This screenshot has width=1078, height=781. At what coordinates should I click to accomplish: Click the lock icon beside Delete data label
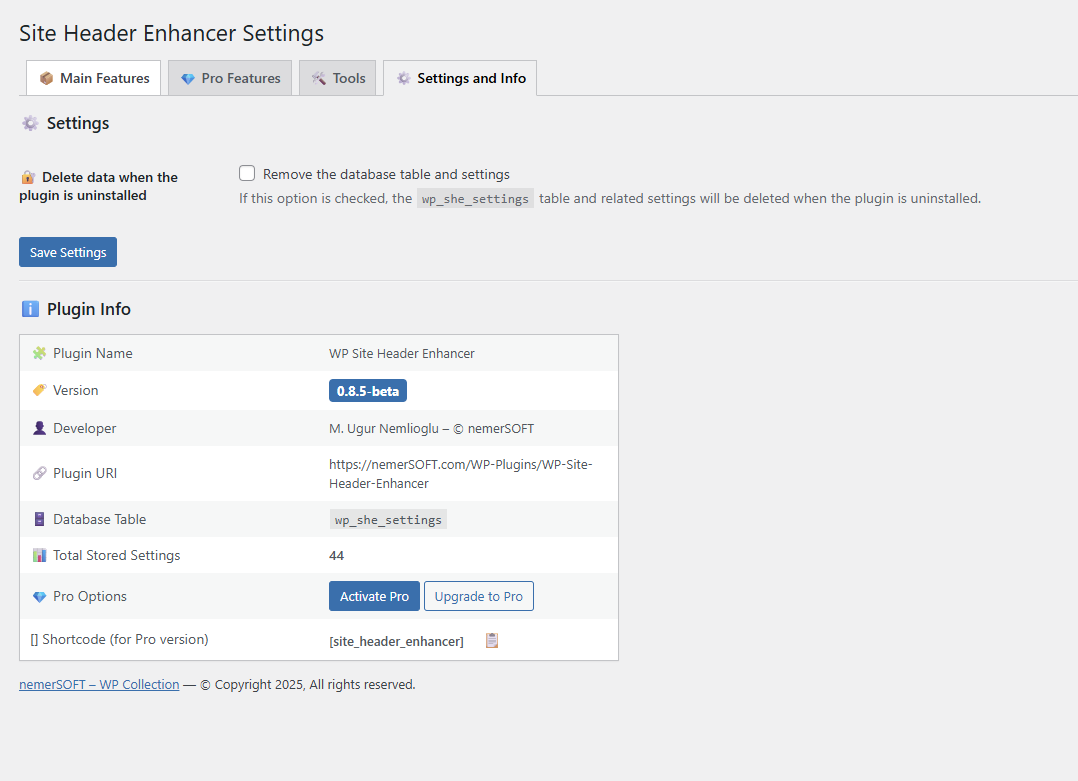click(26, 176)
